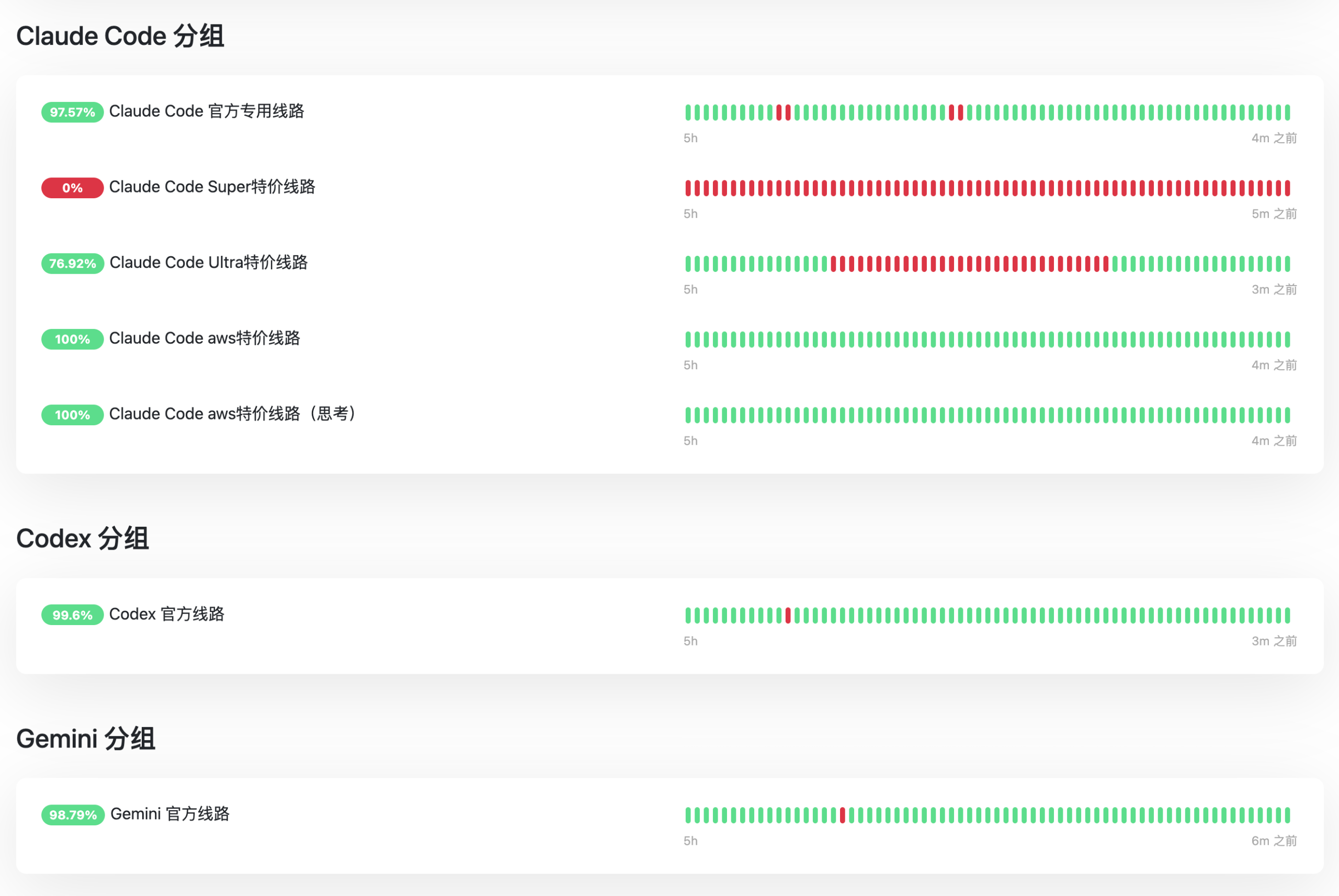
Task: Open Claude Code Super特价线路 monitor
Action: tap(212, 187)
